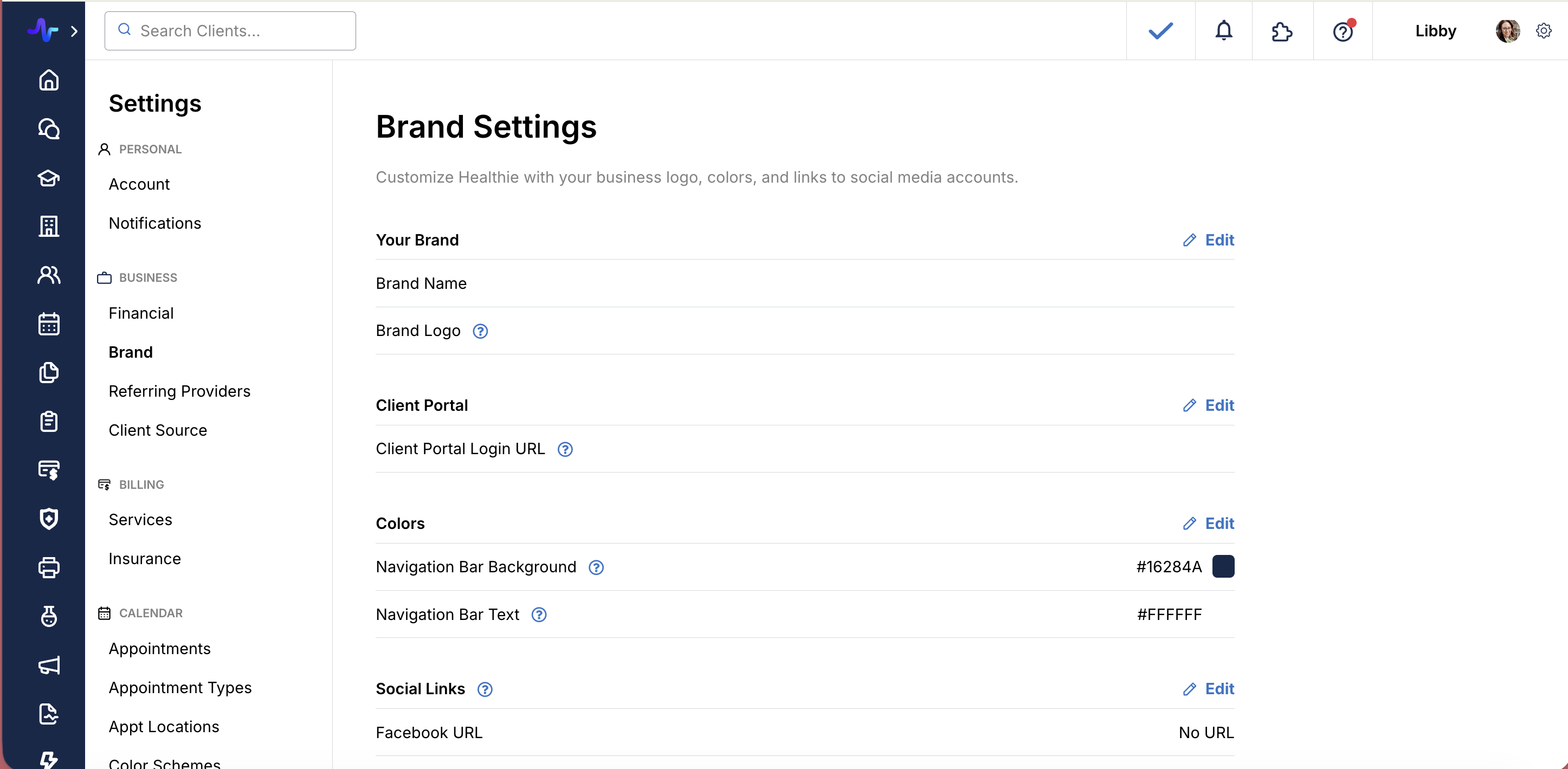Click the notifications bell icon
The image size is (1568, 769).
1223,30
